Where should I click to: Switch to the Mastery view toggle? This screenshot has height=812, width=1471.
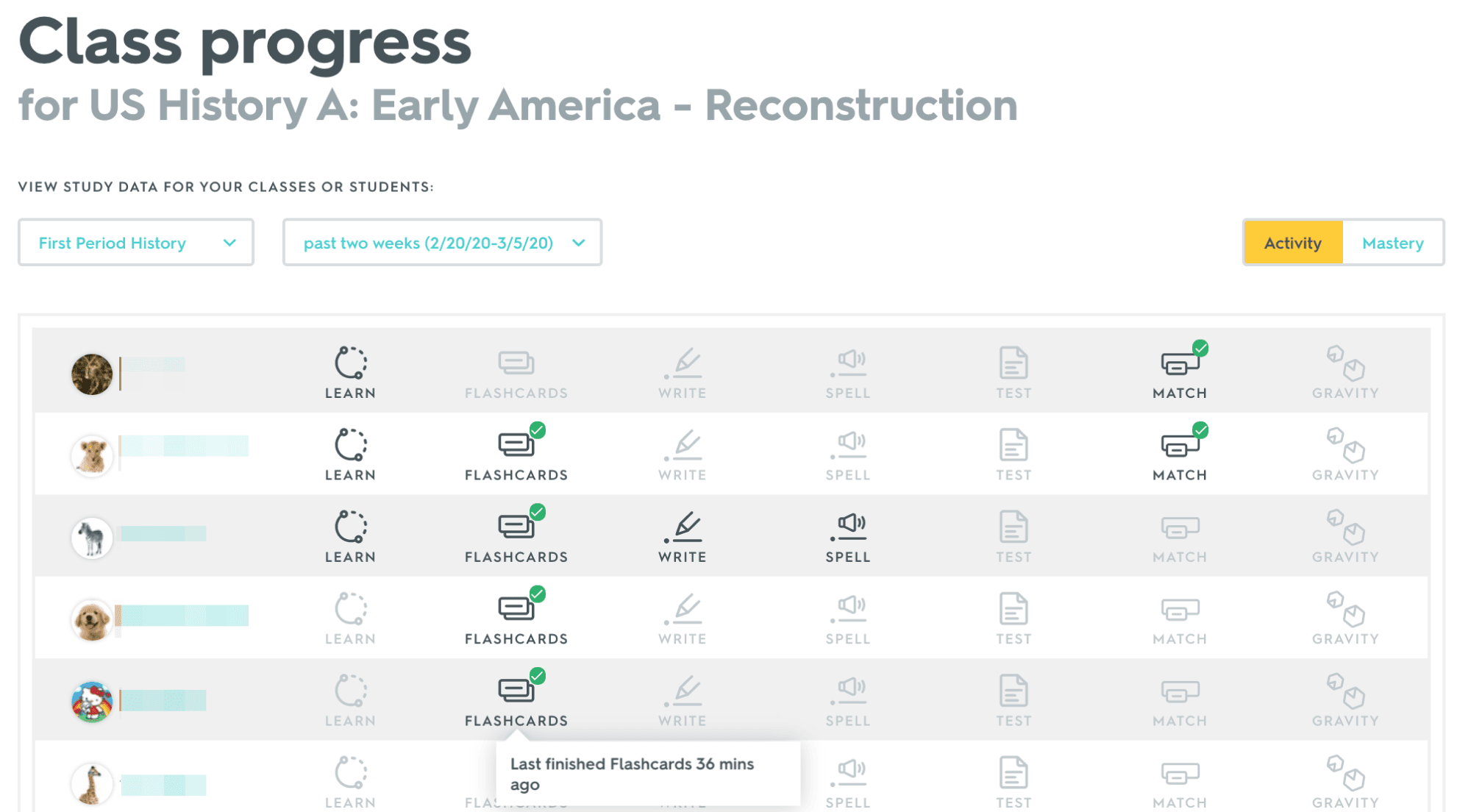coord(1392,243)
